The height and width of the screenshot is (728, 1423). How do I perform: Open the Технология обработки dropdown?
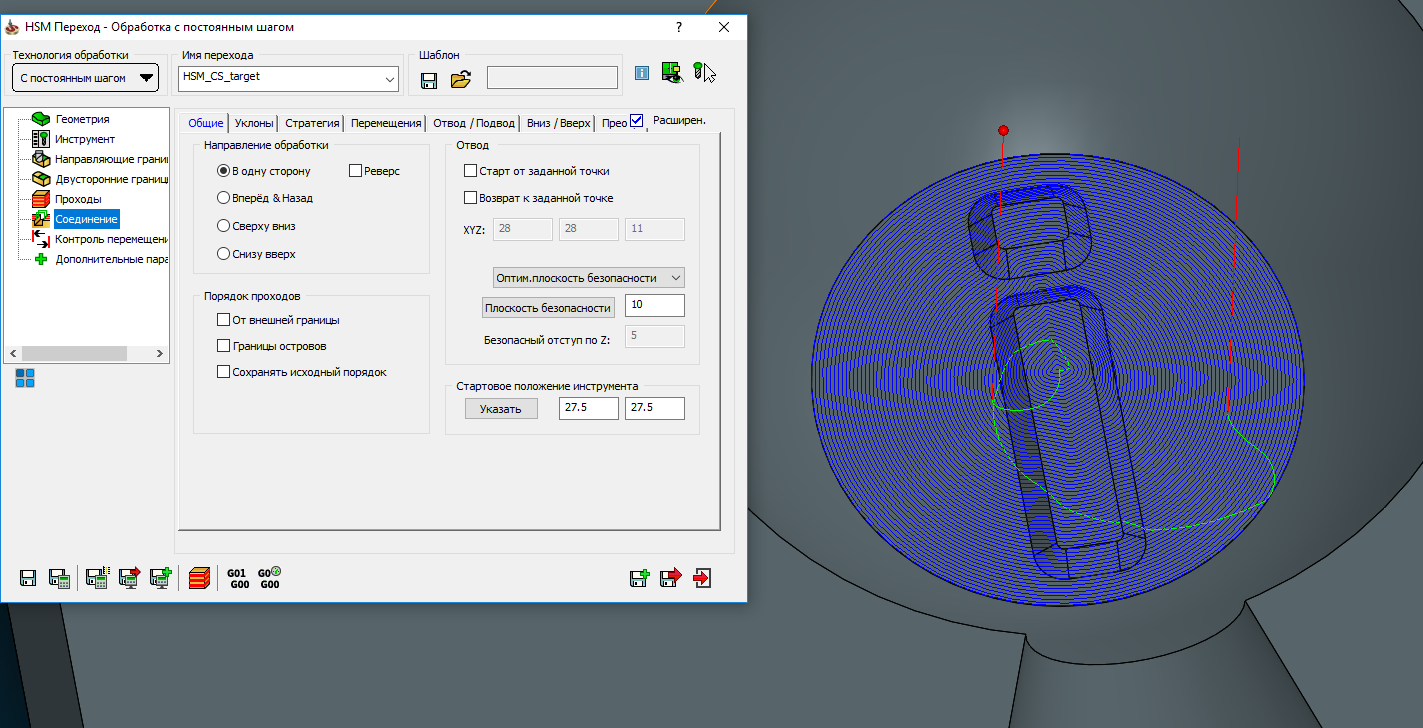point(85,77)
